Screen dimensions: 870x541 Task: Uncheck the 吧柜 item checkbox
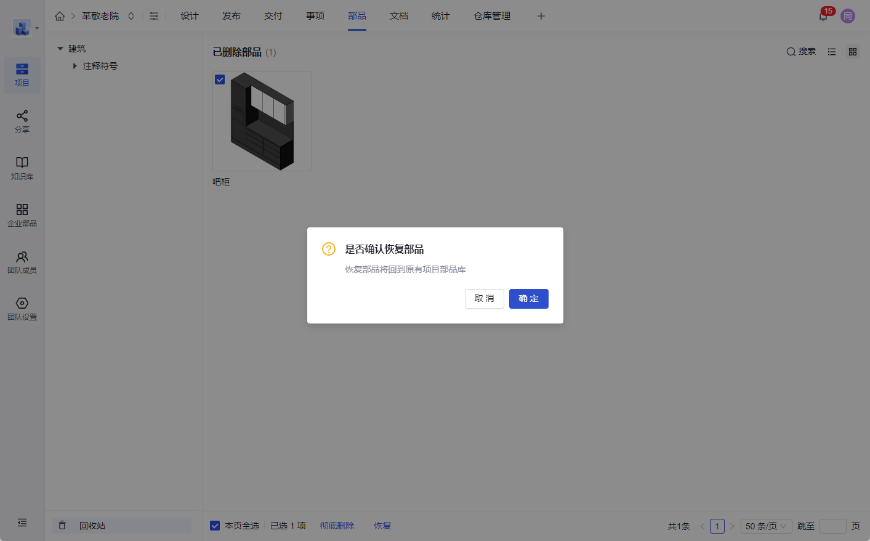(220, 79)
